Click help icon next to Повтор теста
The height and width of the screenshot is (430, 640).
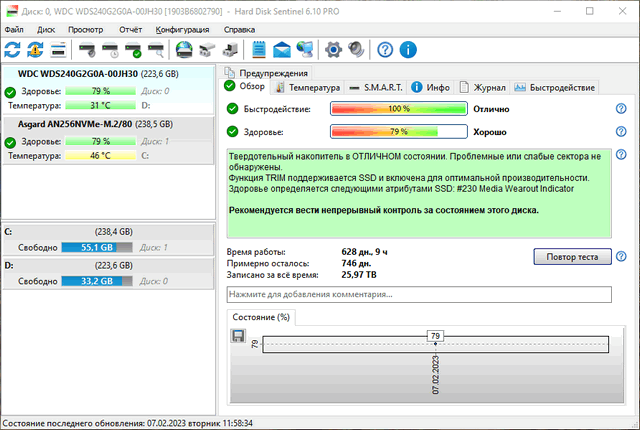coord(620,256)
